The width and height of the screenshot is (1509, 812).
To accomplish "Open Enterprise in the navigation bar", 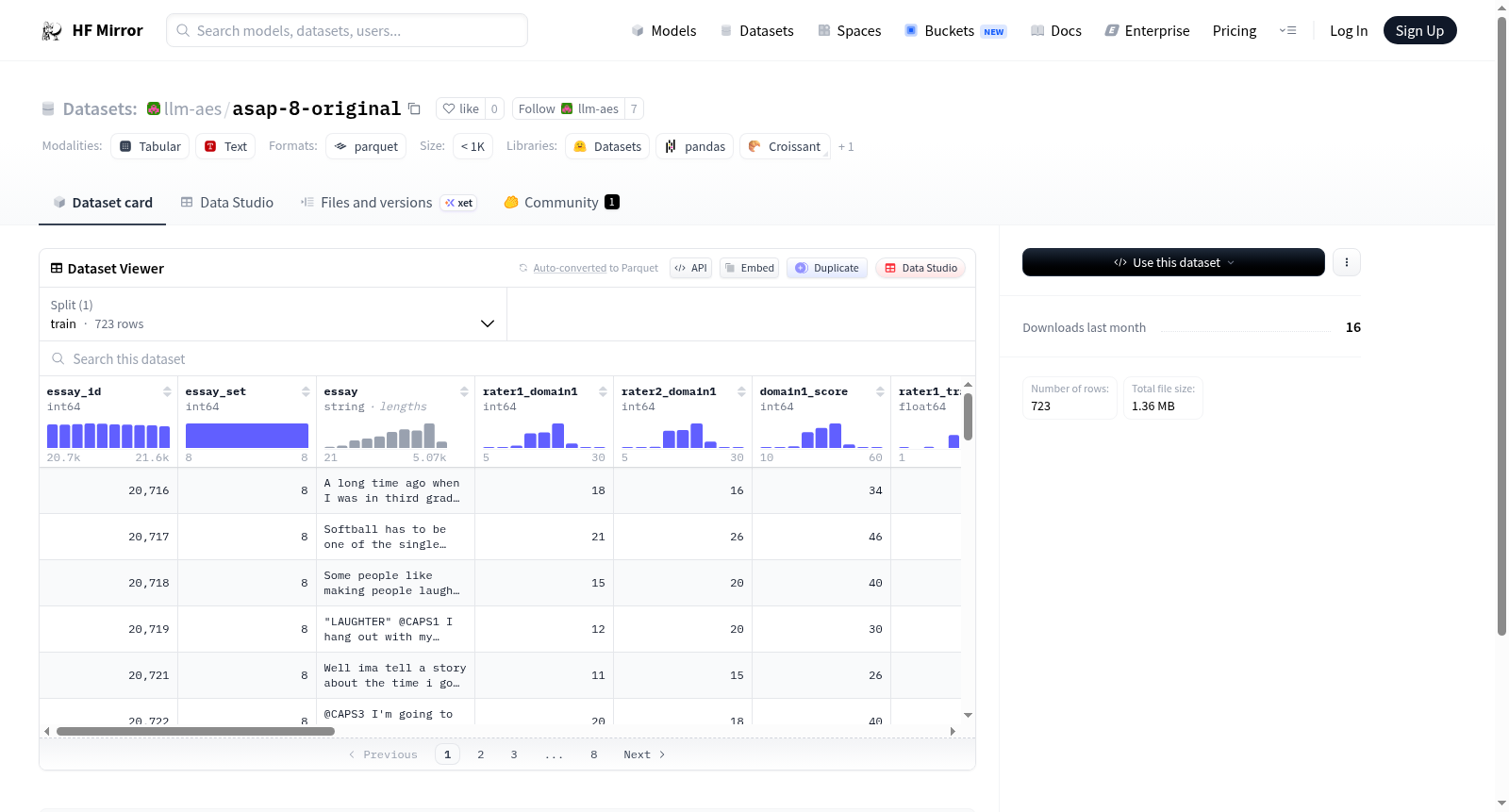I will point(1147,31).
